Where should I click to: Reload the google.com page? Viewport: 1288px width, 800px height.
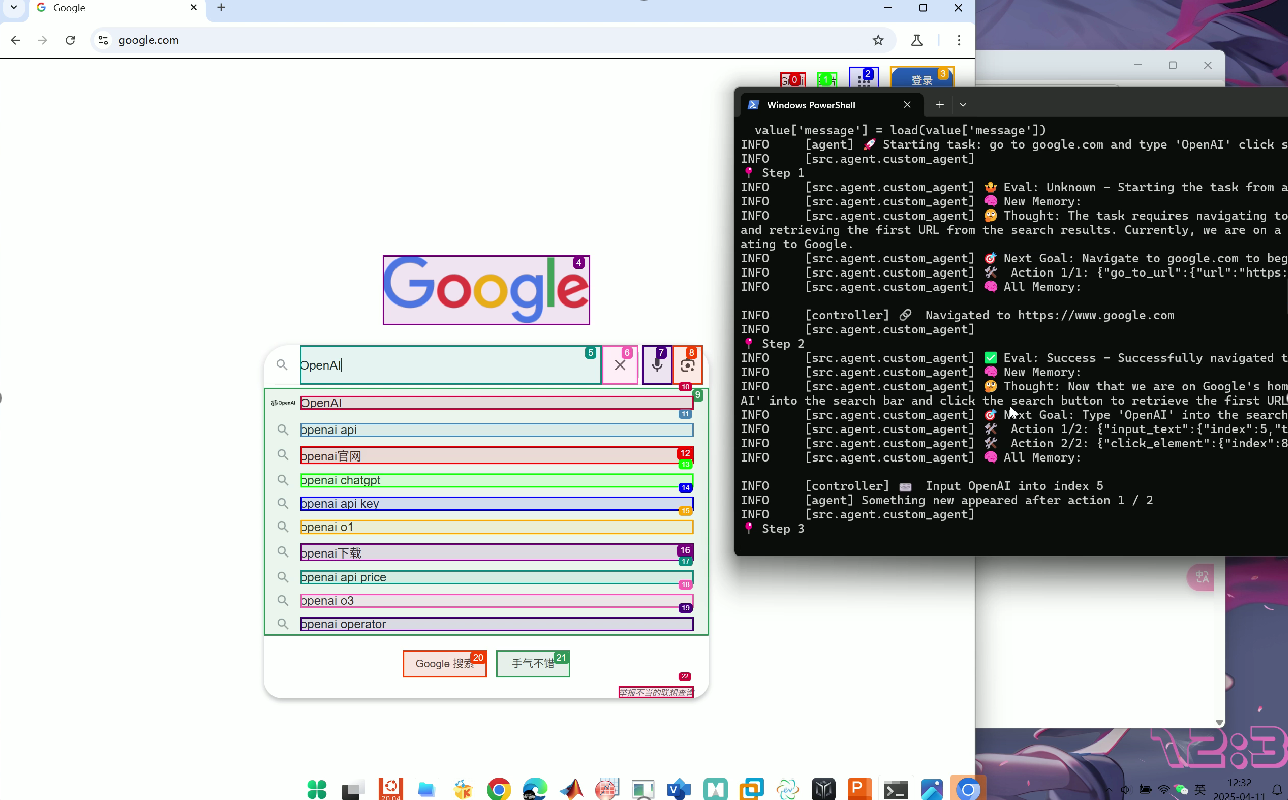[x=70, y=40]
